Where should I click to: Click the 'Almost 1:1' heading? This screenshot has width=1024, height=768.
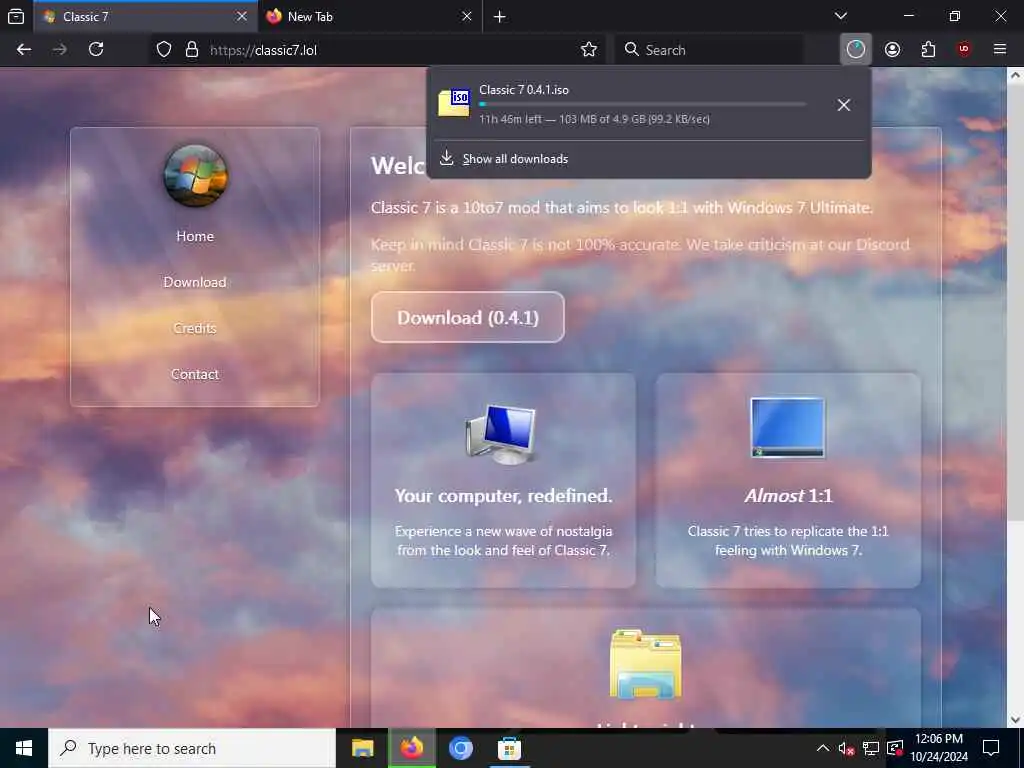[x=788, y=496]
